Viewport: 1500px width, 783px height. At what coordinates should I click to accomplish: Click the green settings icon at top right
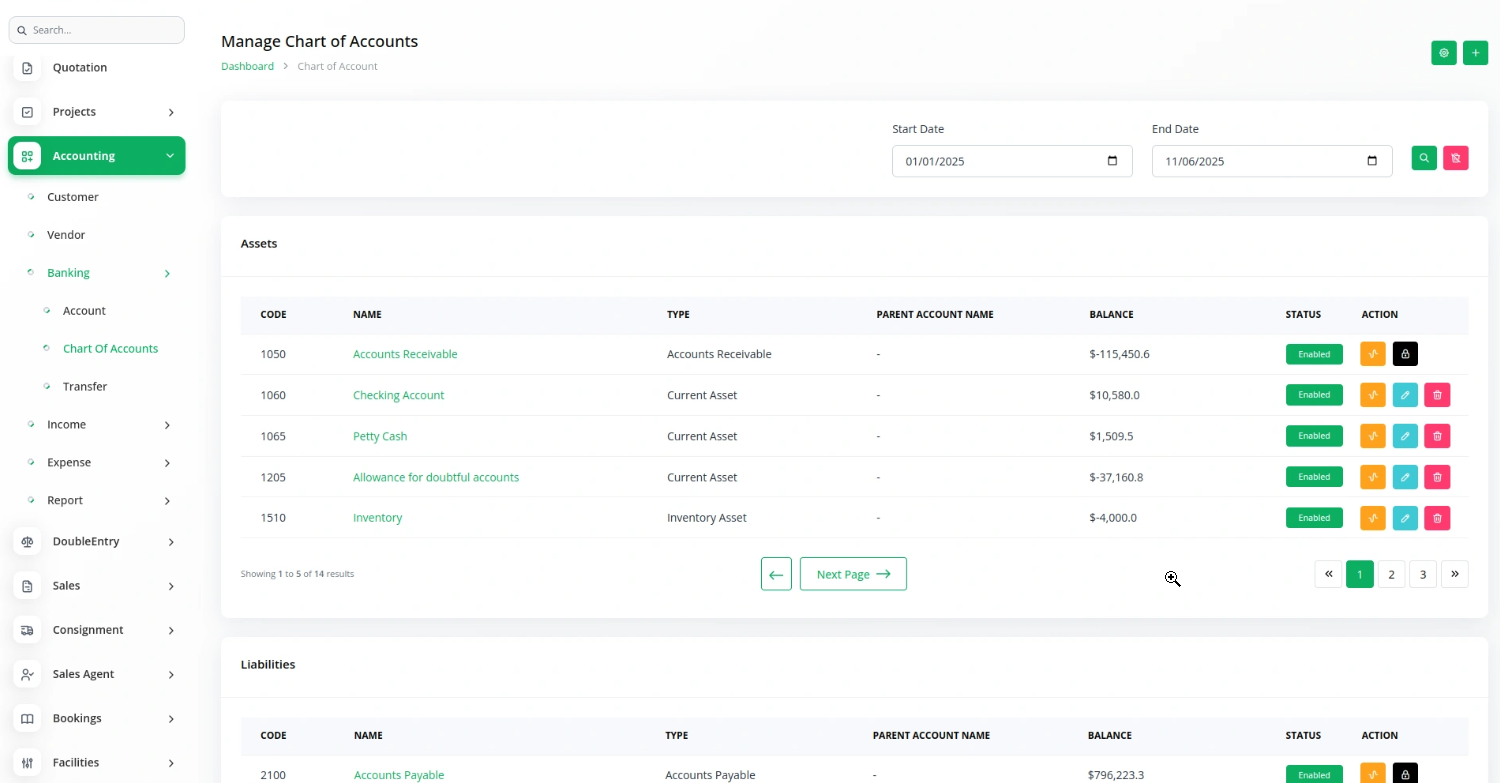pos(1443,53)
